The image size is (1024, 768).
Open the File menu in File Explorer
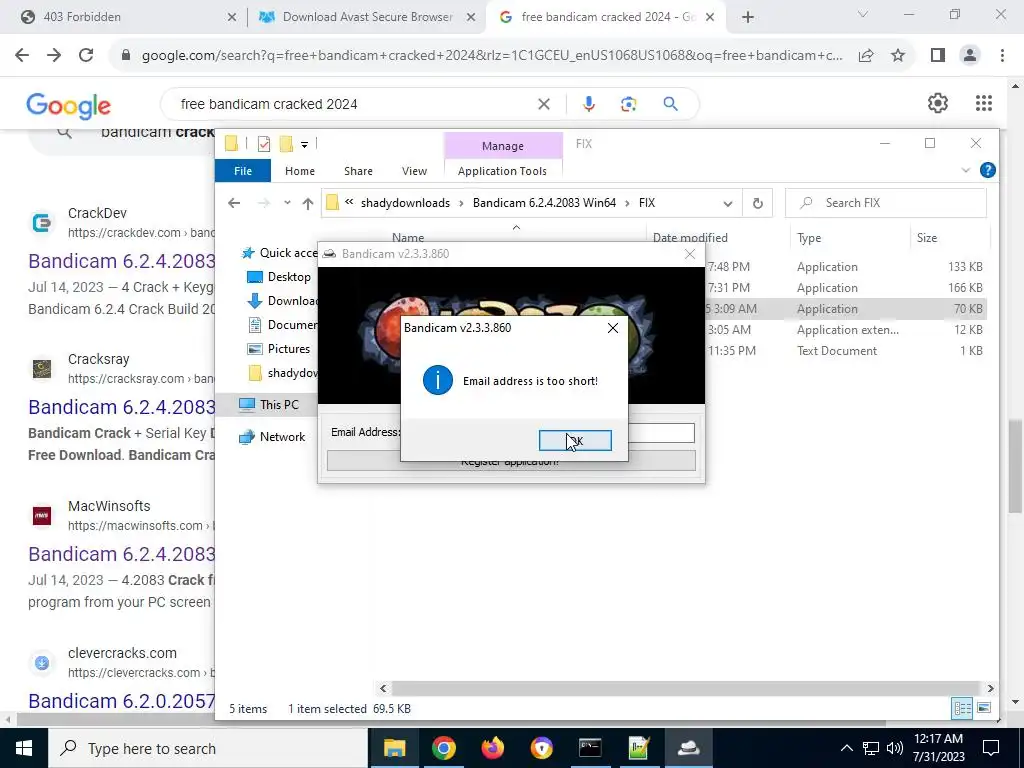[x=243, y=171]
